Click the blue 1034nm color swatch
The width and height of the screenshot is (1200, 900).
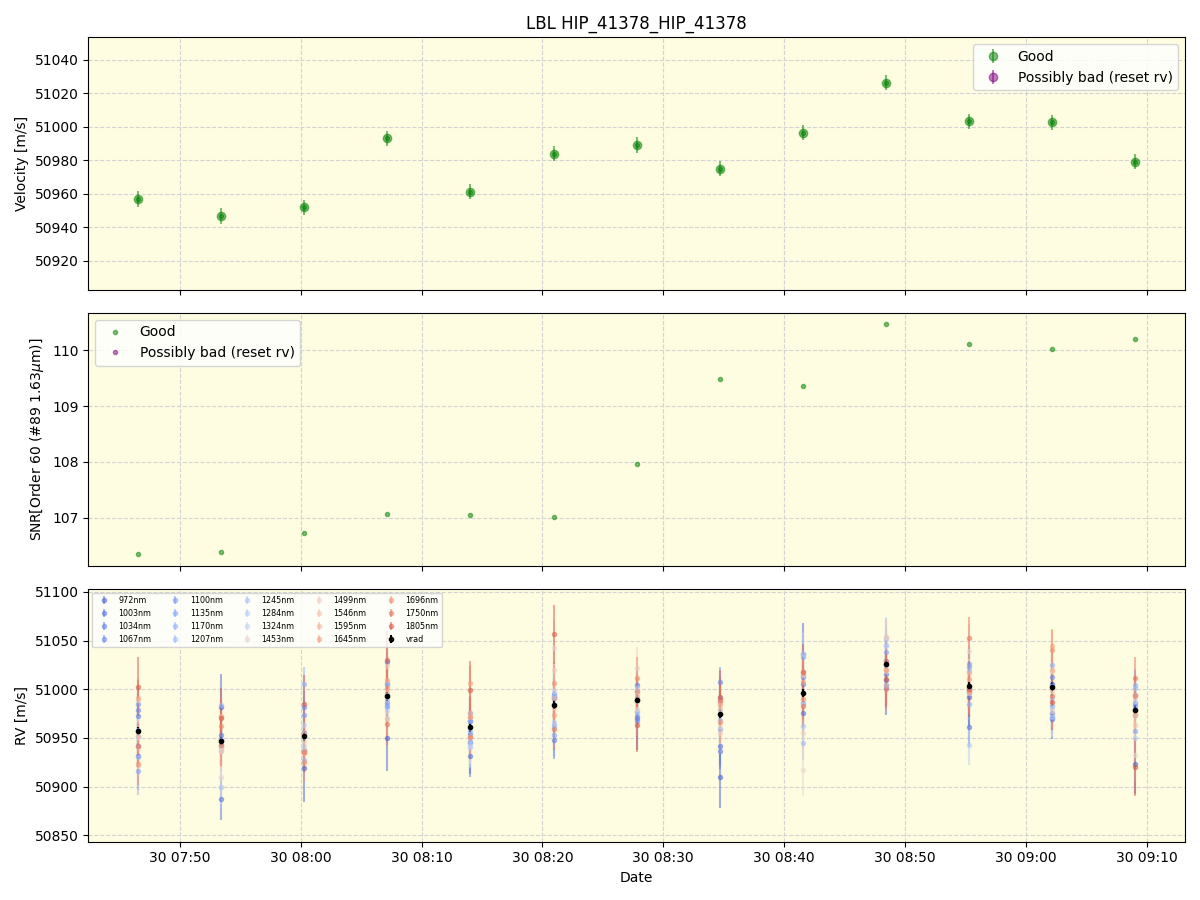104,625
